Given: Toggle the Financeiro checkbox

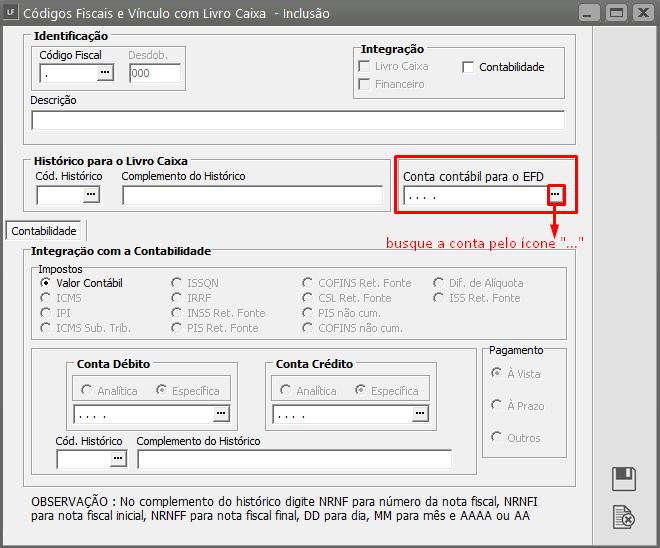Looking at the screenshot, I should 364,85.
